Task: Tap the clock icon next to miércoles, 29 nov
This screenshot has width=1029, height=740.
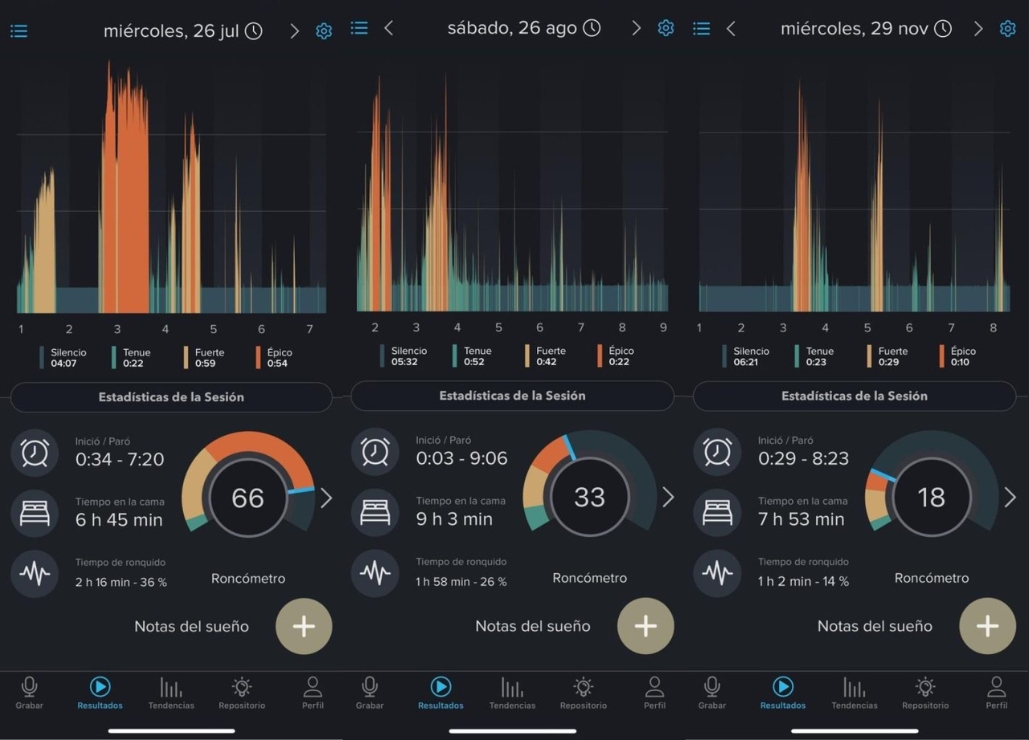Action: coord(943,29)
